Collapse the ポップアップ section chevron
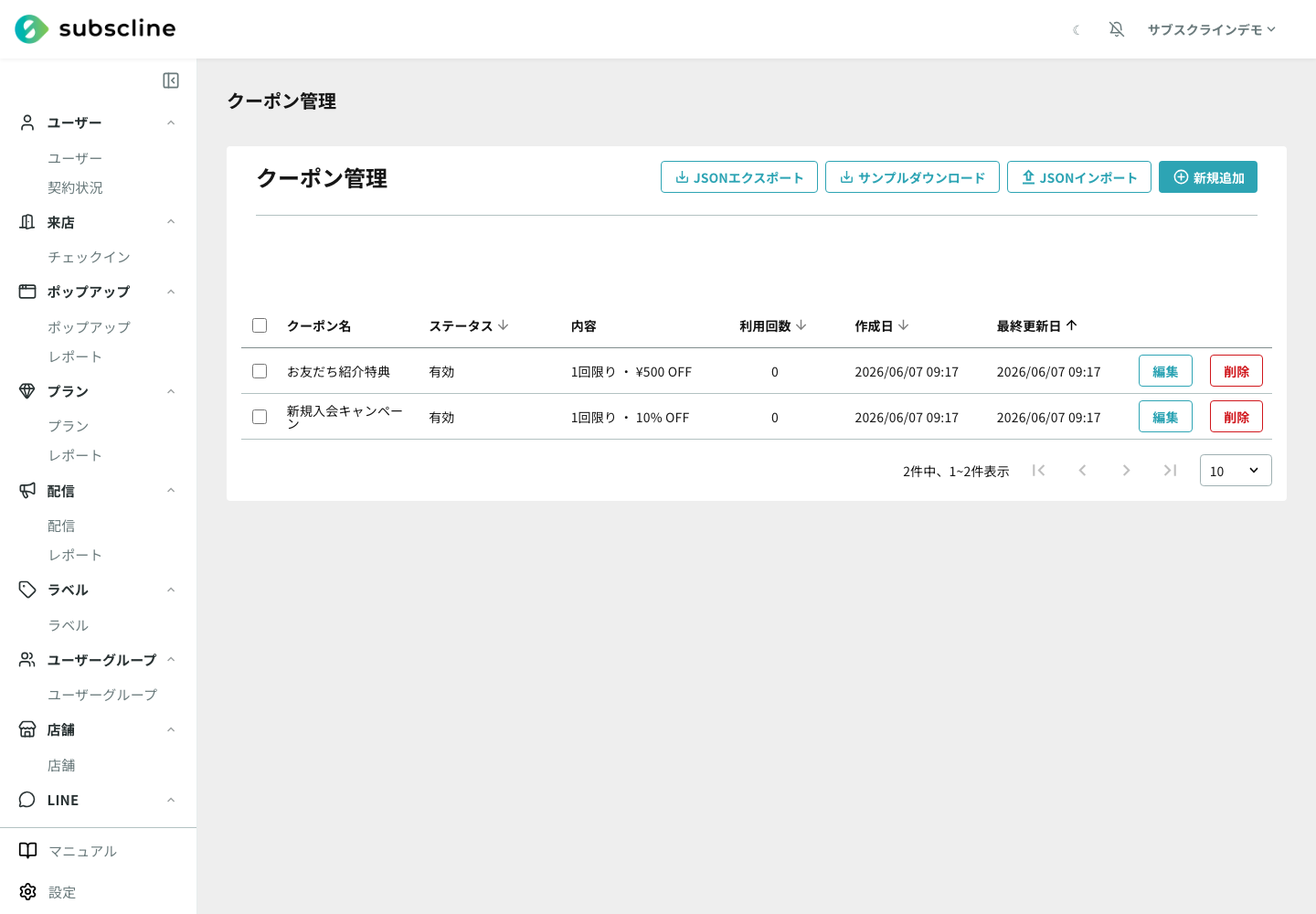This screenshot has height=914, width=1316. point(171,292)
